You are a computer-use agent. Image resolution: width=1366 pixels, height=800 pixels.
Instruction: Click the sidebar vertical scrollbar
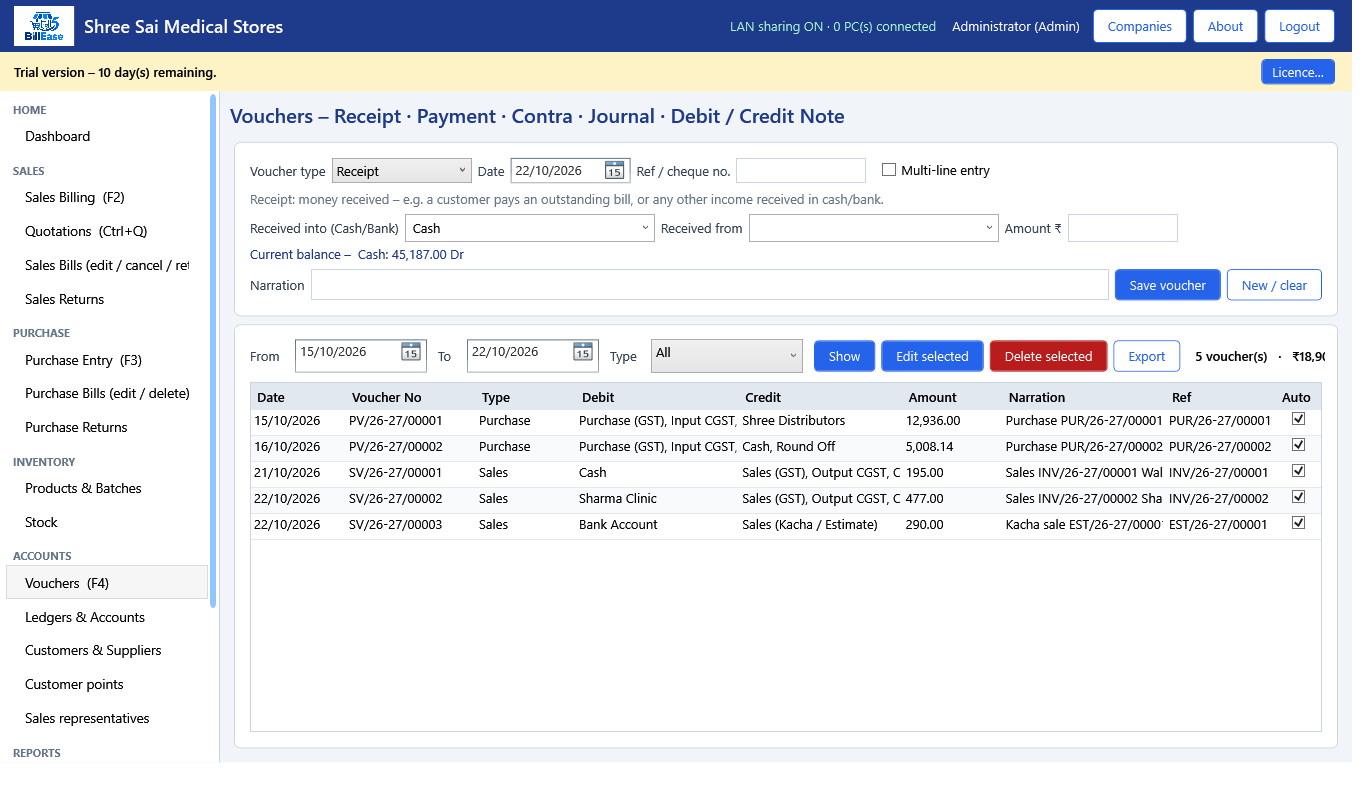coord(213,350)
